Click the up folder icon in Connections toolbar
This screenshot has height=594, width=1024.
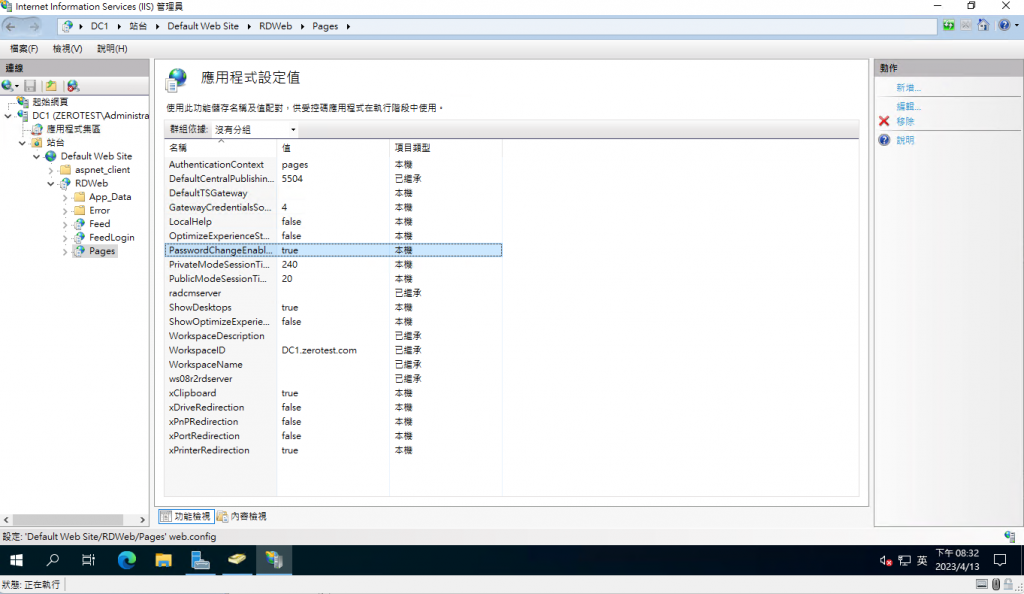(x=51, y=86)
